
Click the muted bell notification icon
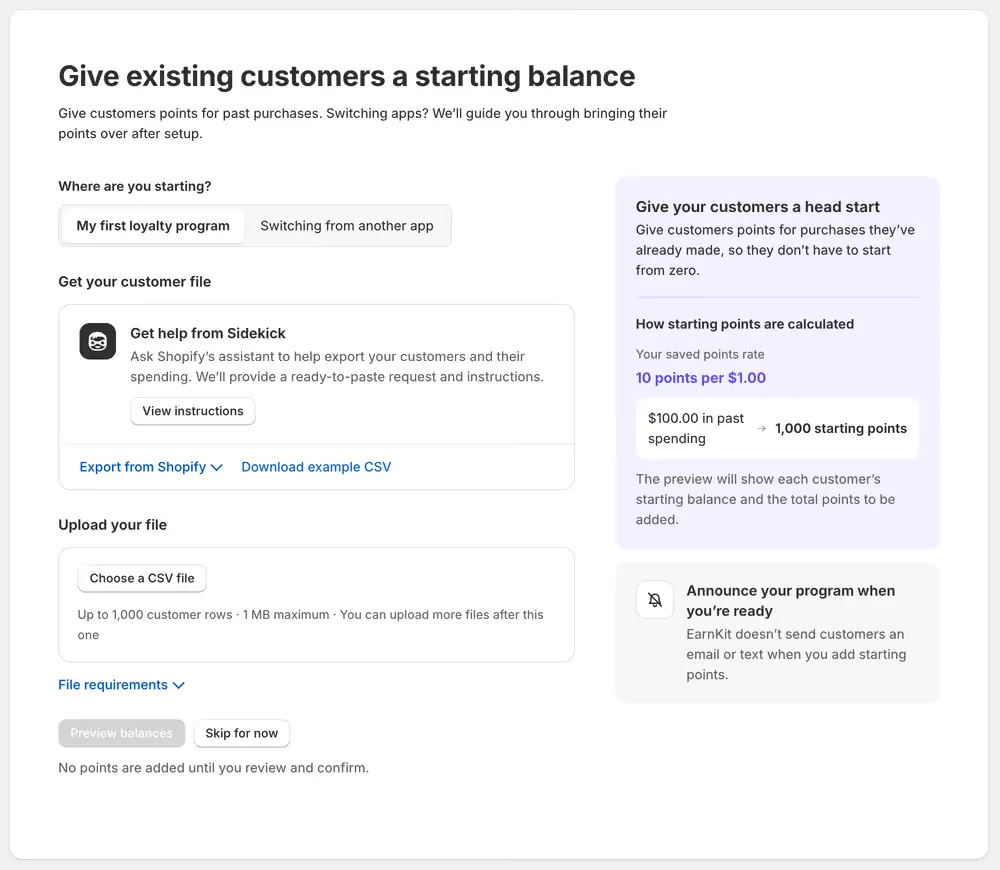tap(655, 600)
